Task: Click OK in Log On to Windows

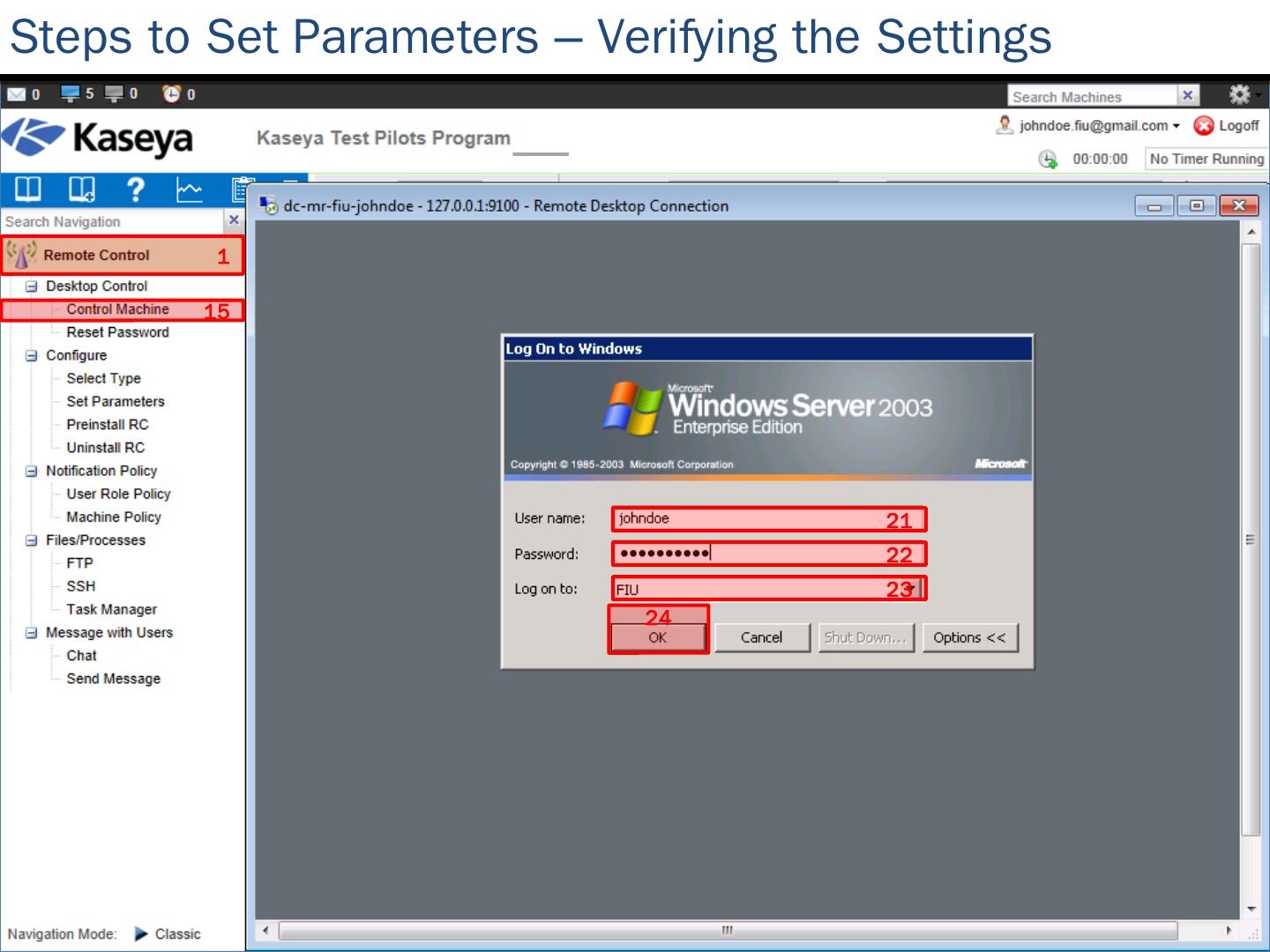Action: pyautogui.click(x=658, y=637)
